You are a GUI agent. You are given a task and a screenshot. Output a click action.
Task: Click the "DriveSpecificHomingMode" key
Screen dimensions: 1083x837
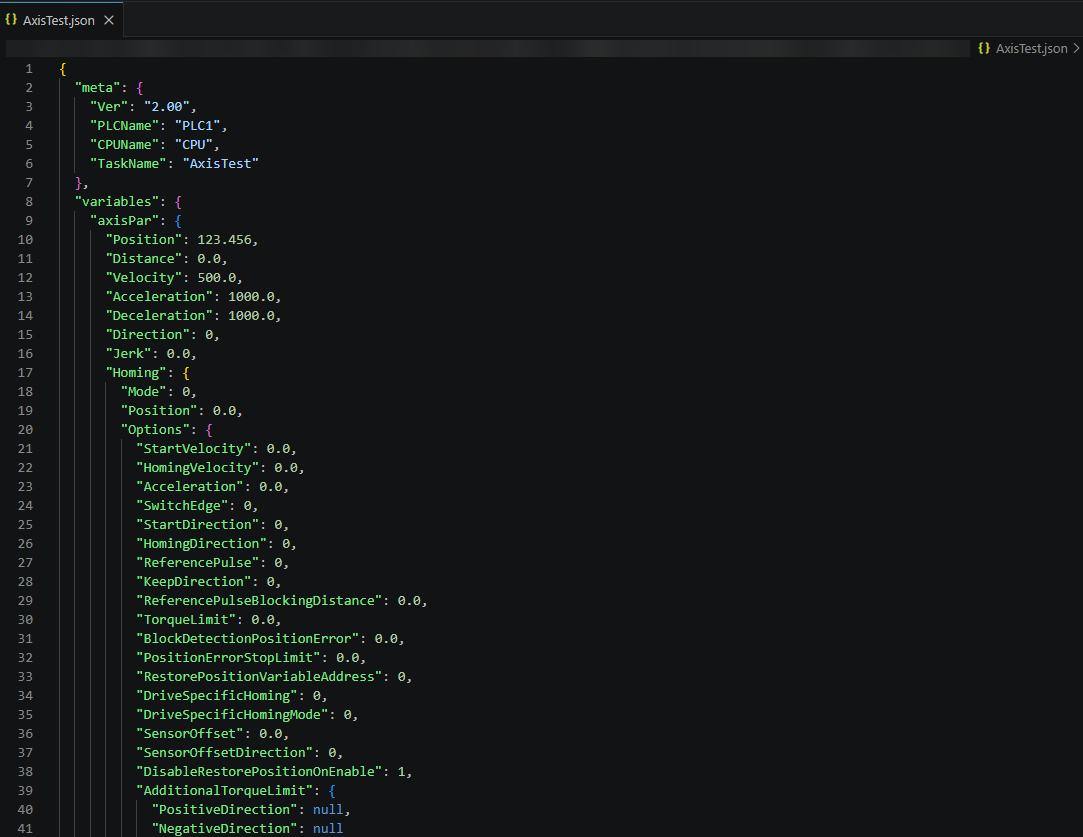pyautogui.click(x=232, y=714)
